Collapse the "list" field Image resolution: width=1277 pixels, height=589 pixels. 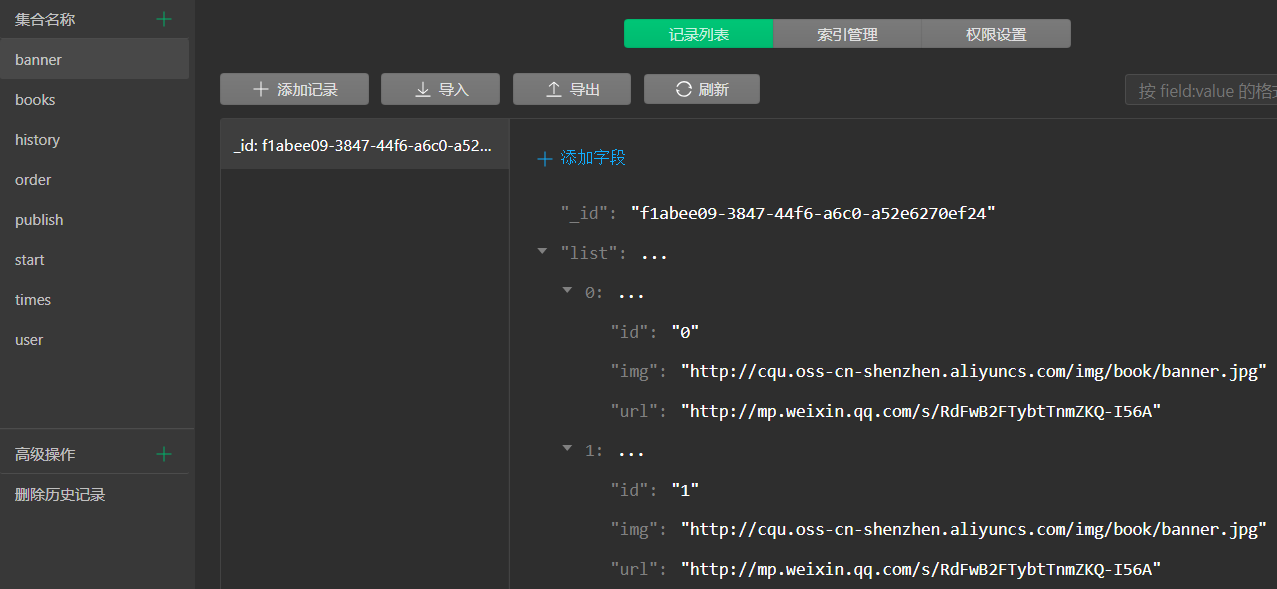point(542,252)
